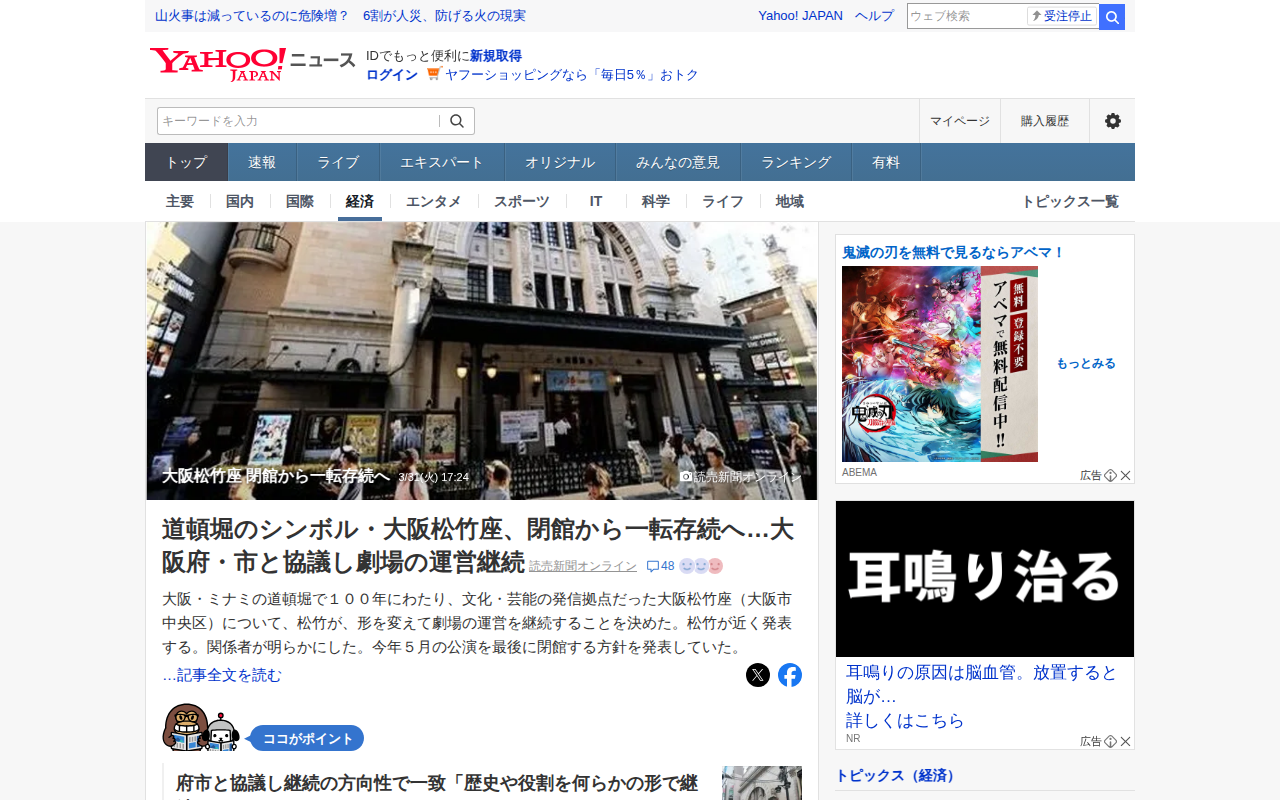Click the 耳鳴りの原因は脳血管 ad text

982,696
